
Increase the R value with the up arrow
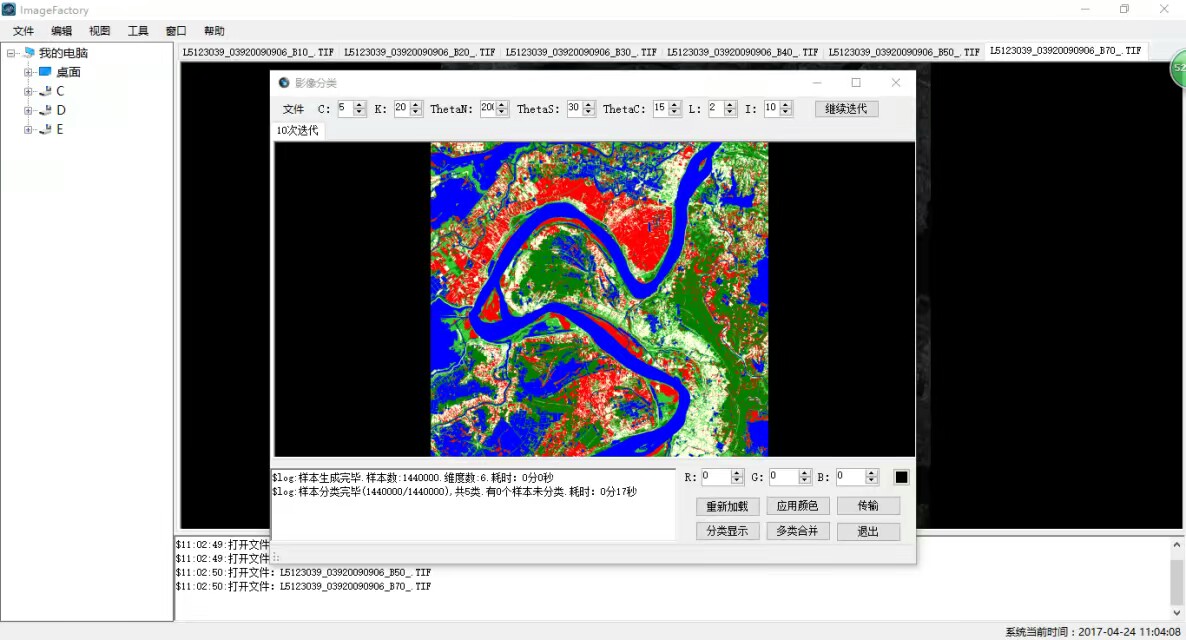(x=737, y=474)
